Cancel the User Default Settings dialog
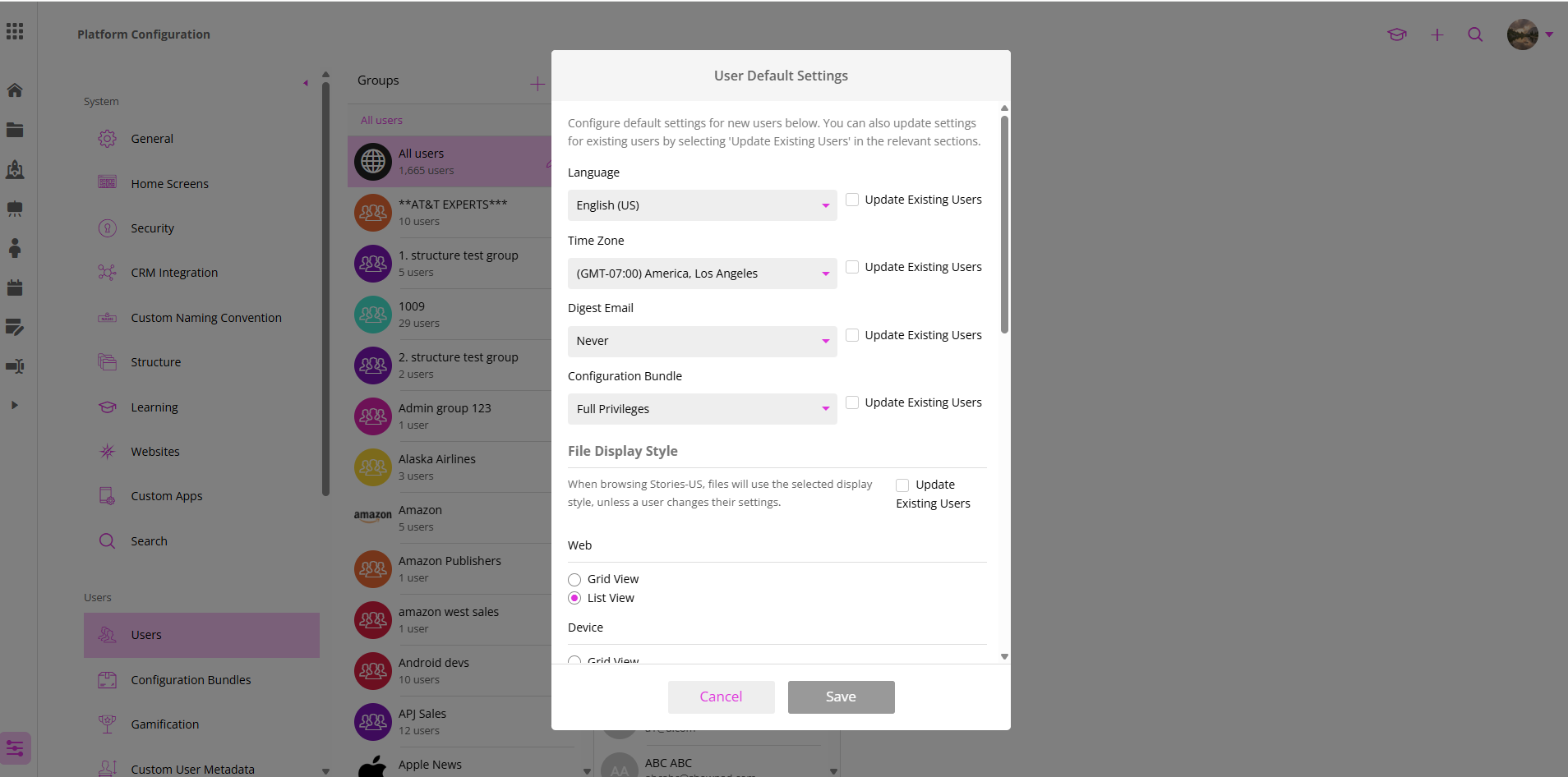 coord(722,697)
